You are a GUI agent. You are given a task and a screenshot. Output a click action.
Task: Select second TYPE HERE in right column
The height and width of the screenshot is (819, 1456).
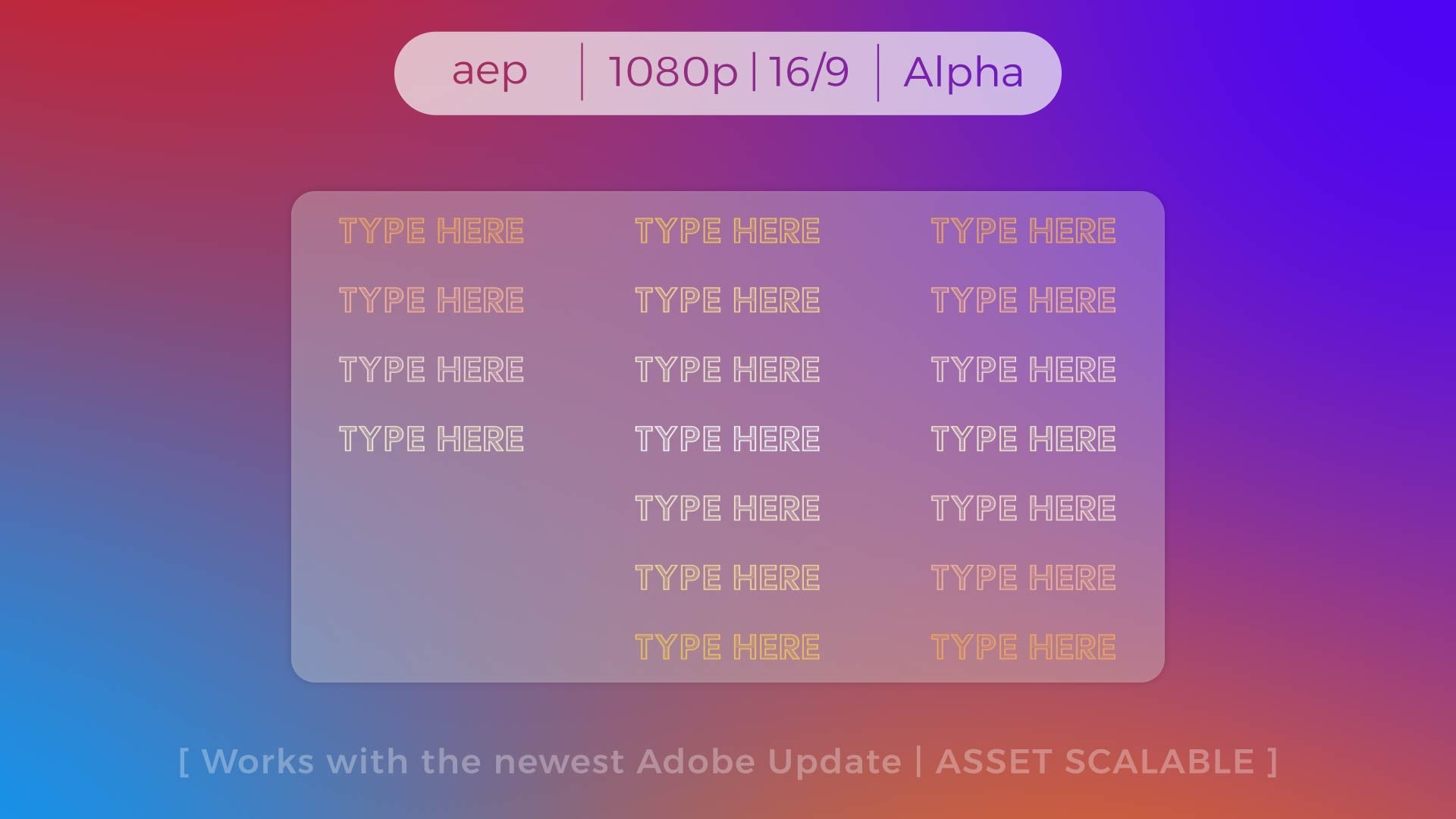[1023, 300]
